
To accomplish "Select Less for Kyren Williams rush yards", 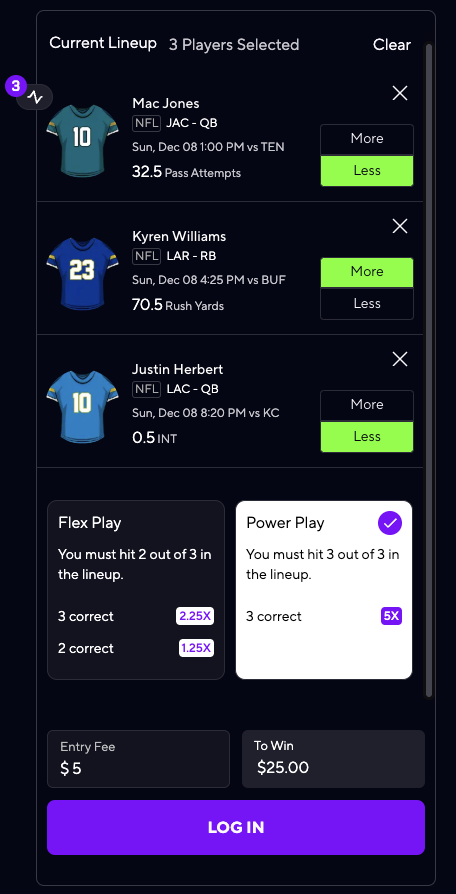I will pyautogui.click(x=367, y=304).
